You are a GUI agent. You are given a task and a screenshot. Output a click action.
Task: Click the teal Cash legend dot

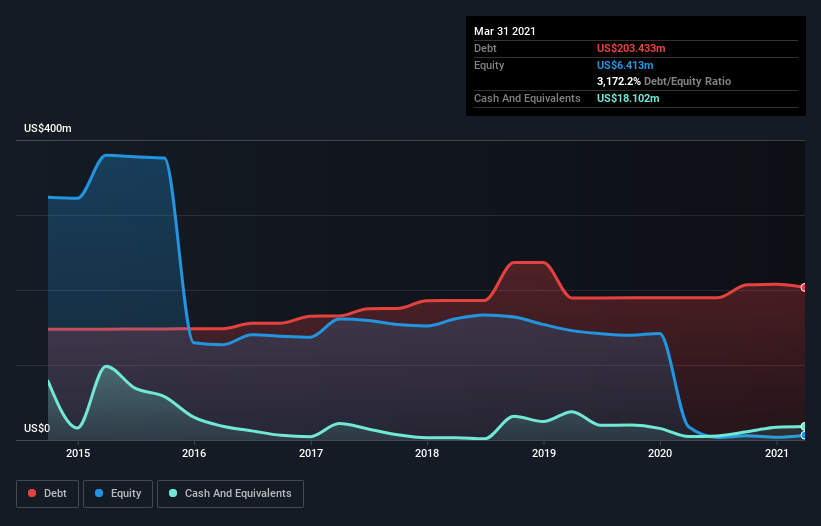pyautogui.click(x=173, y=493)
